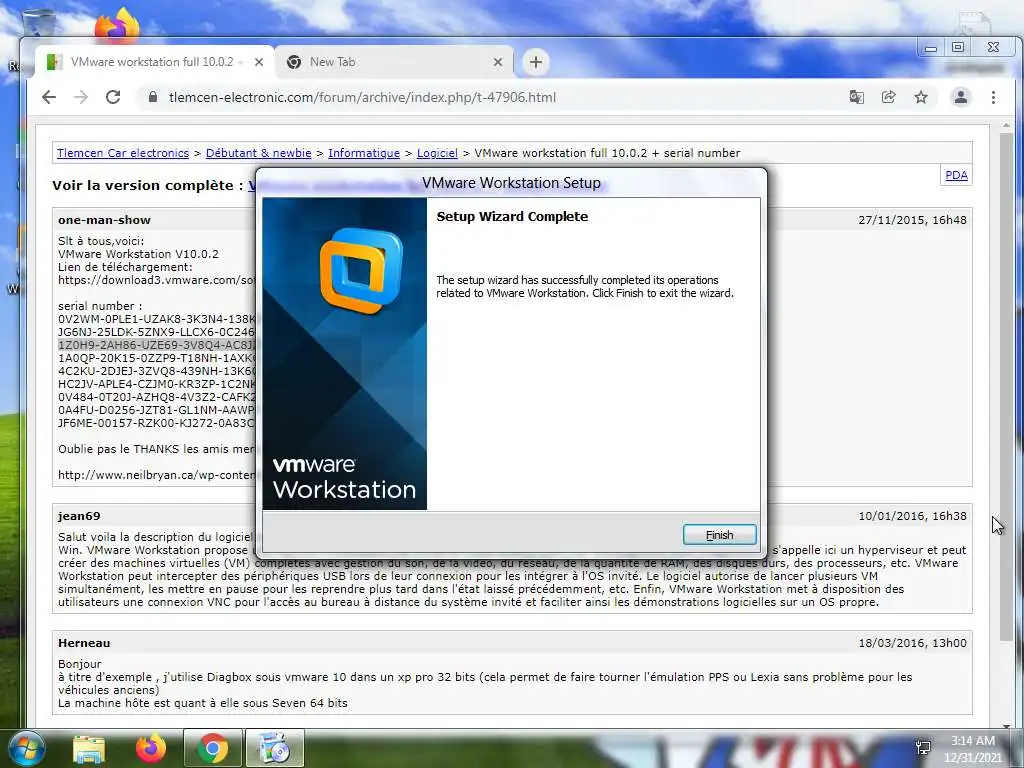Open the Windows Start menu
This screenshot has height=768, width=1024.
point(26,748)
